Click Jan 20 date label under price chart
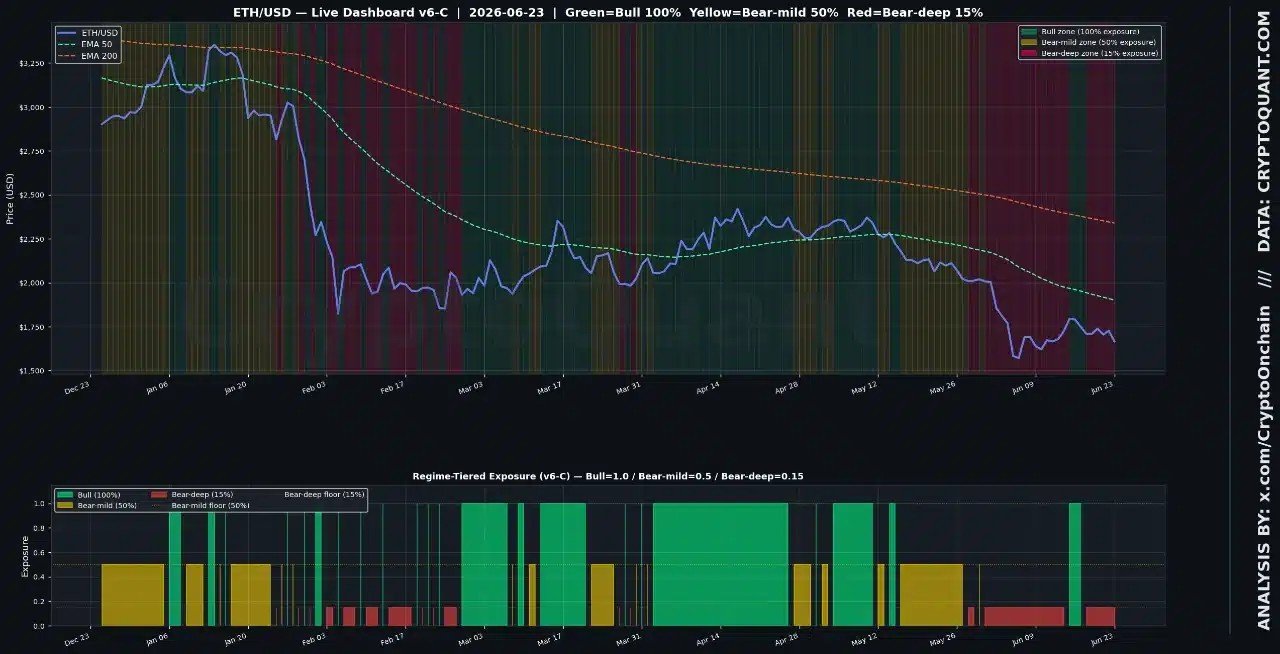Screen dimensions: 1280x654 click(x=235, y=386)
